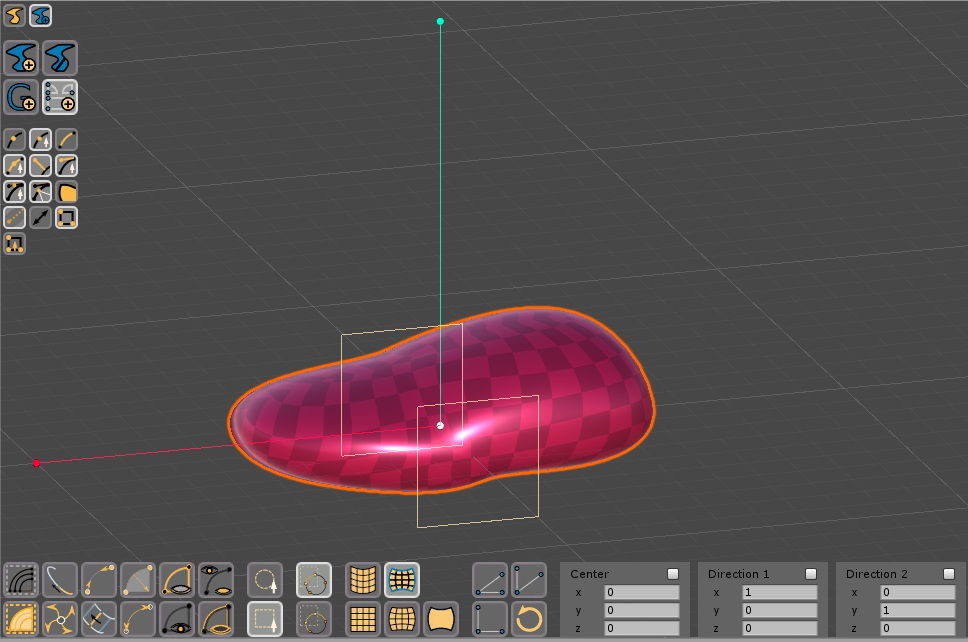Select the L-shaped three-point lines icon
This screenshot has height=642, width=968.
(x=490, y=619)
